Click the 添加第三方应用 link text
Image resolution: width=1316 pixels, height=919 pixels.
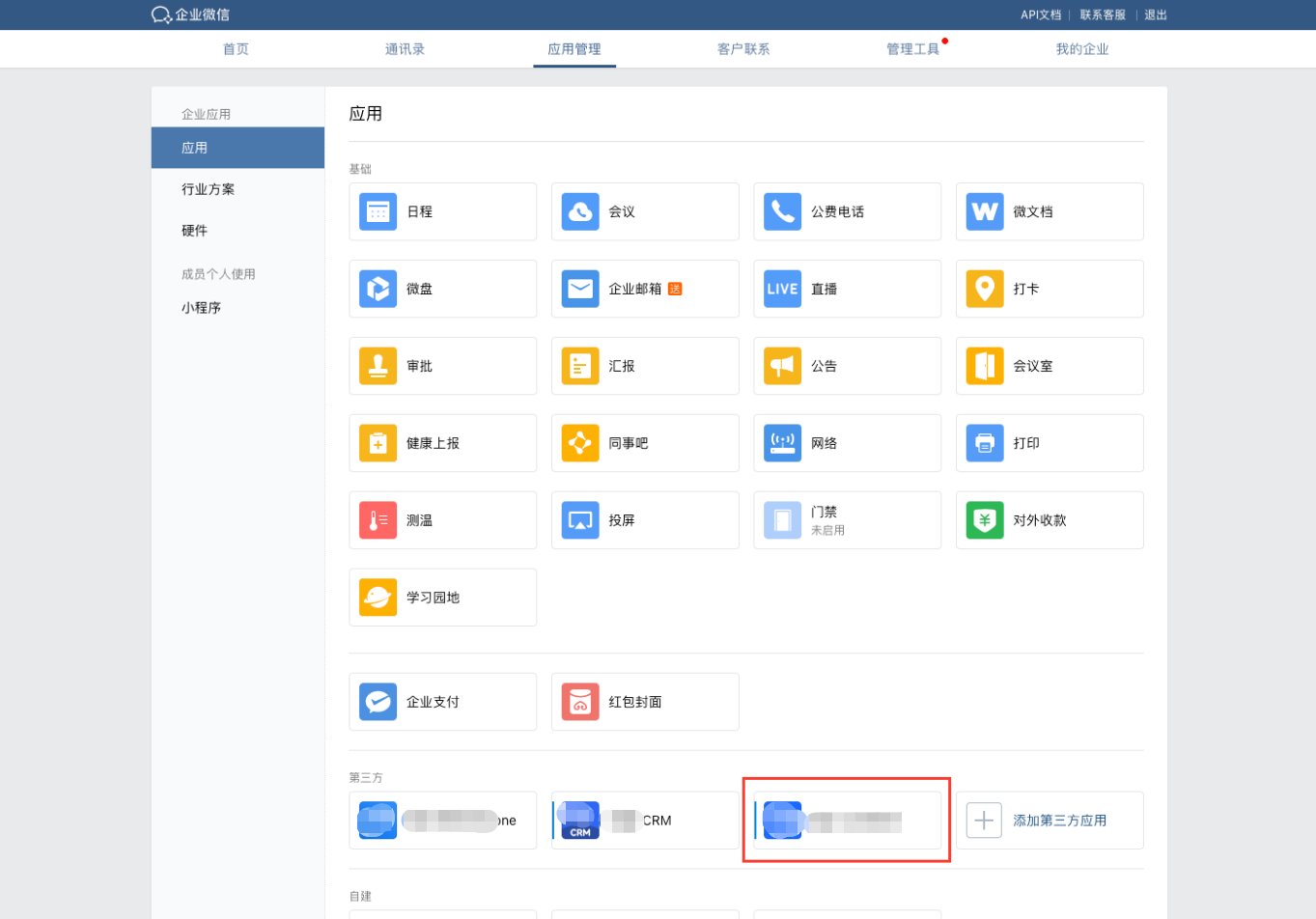(1059, 821)
